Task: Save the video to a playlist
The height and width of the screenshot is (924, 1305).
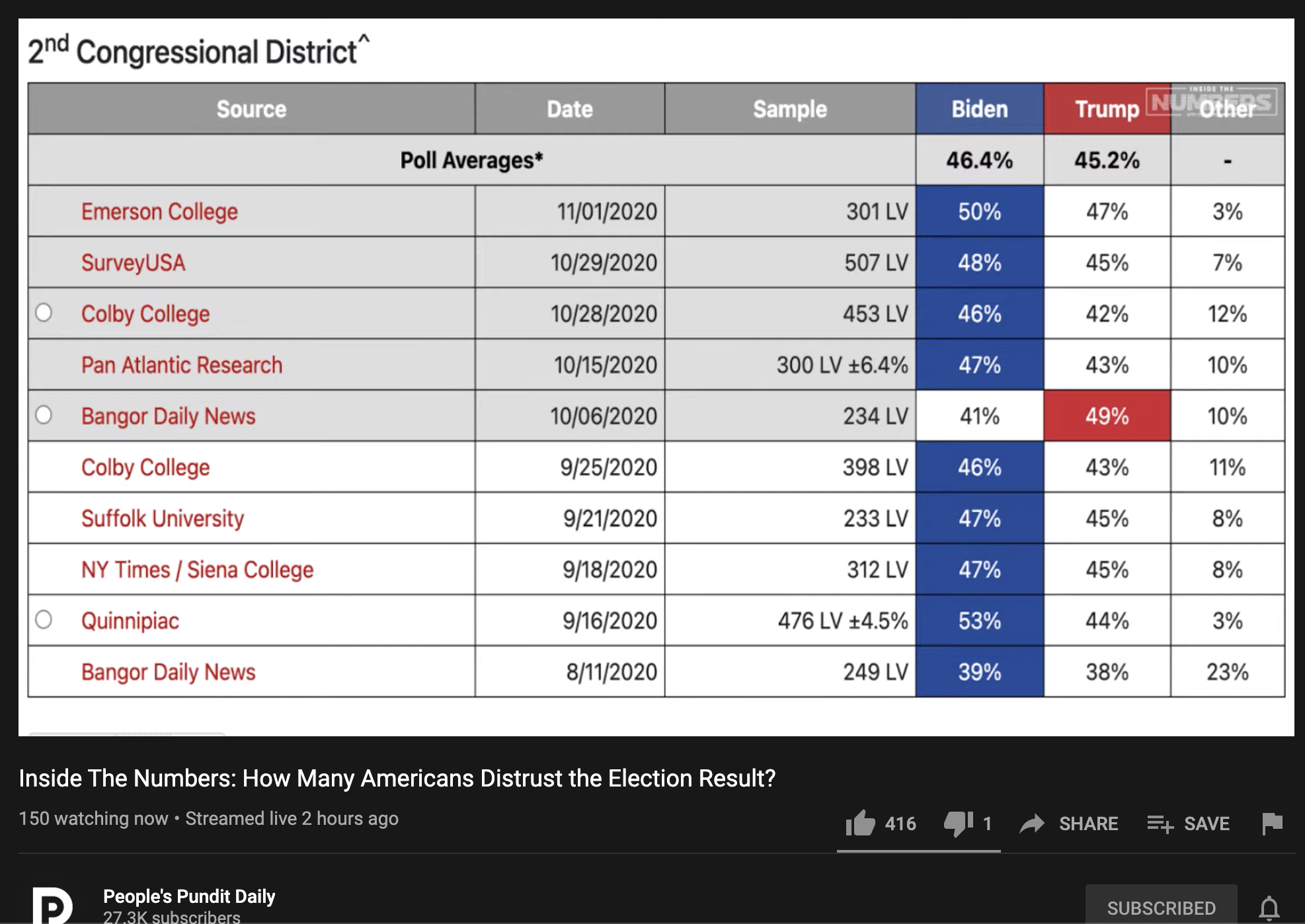Action: point(1188,824)
